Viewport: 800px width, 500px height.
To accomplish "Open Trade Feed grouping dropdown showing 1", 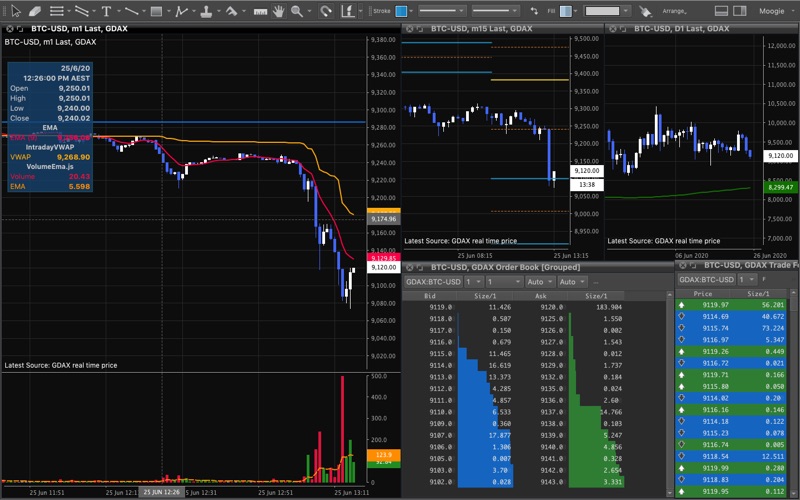I will click(x=747, y=280).
